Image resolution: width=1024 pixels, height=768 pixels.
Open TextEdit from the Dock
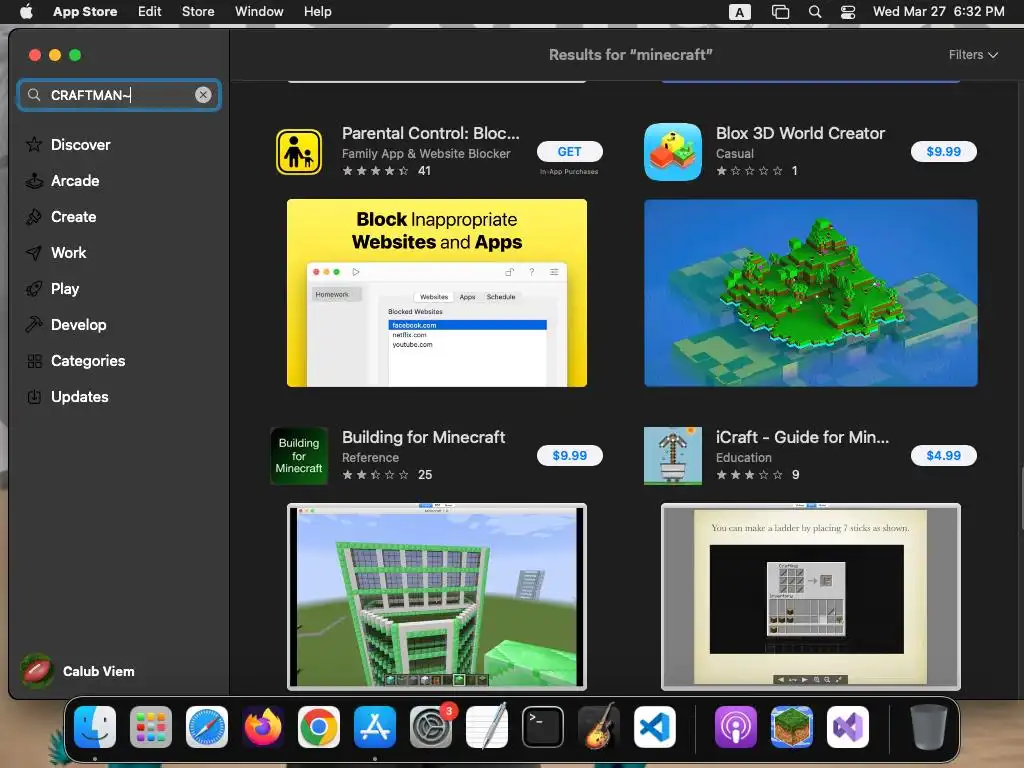(x=487, y=726)
